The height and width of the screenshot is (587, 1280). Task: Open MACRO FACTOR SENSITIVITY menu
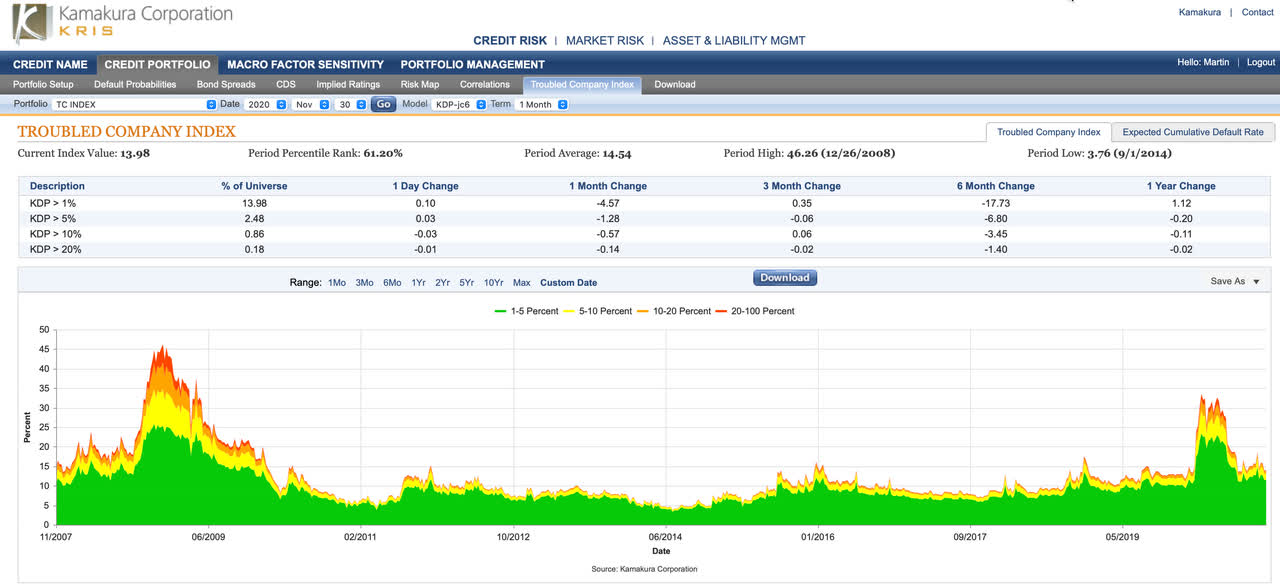[x=305, y=64]
